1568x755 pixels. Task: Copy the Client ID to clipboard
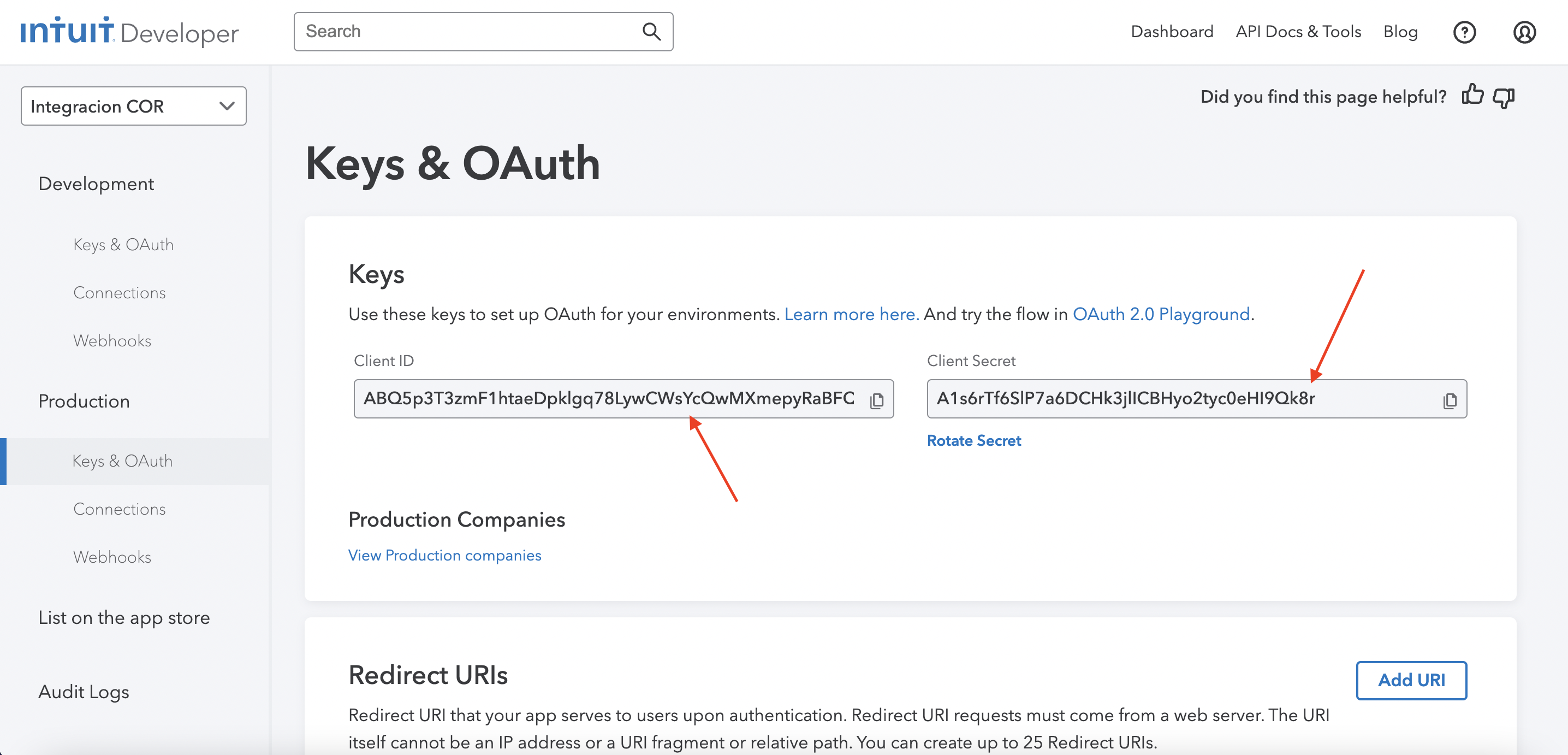click(876, 400)
